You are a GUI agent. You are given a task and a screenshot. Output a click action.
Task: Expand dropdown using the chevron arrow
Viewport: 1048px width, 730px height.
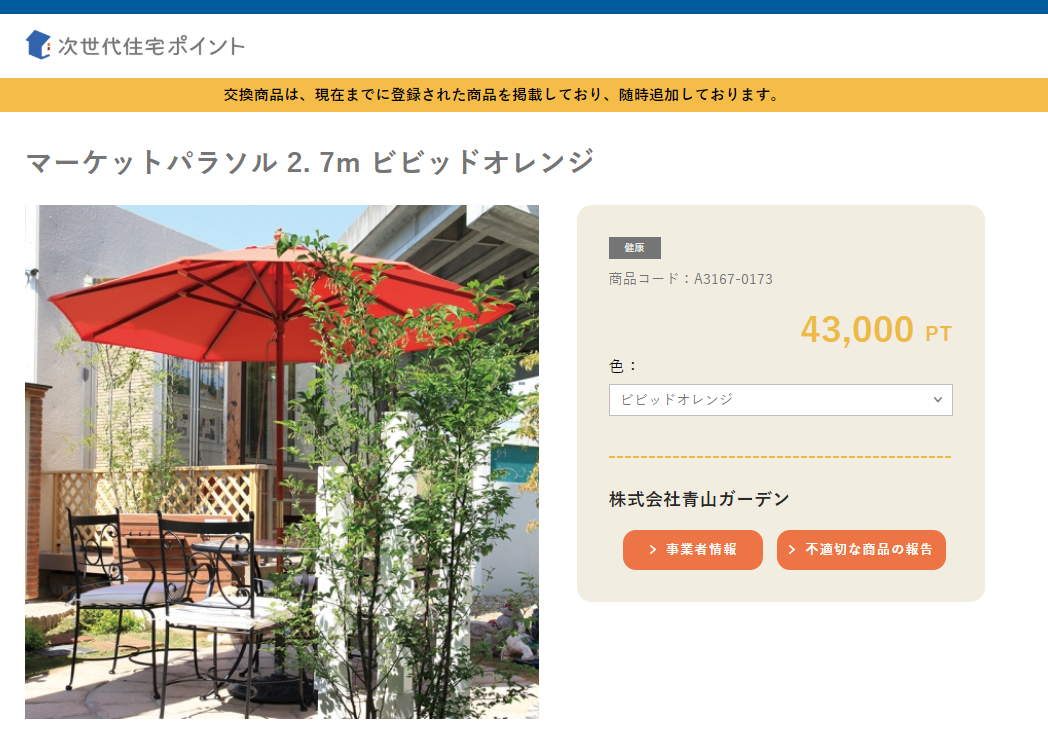(x=938, y=400)
